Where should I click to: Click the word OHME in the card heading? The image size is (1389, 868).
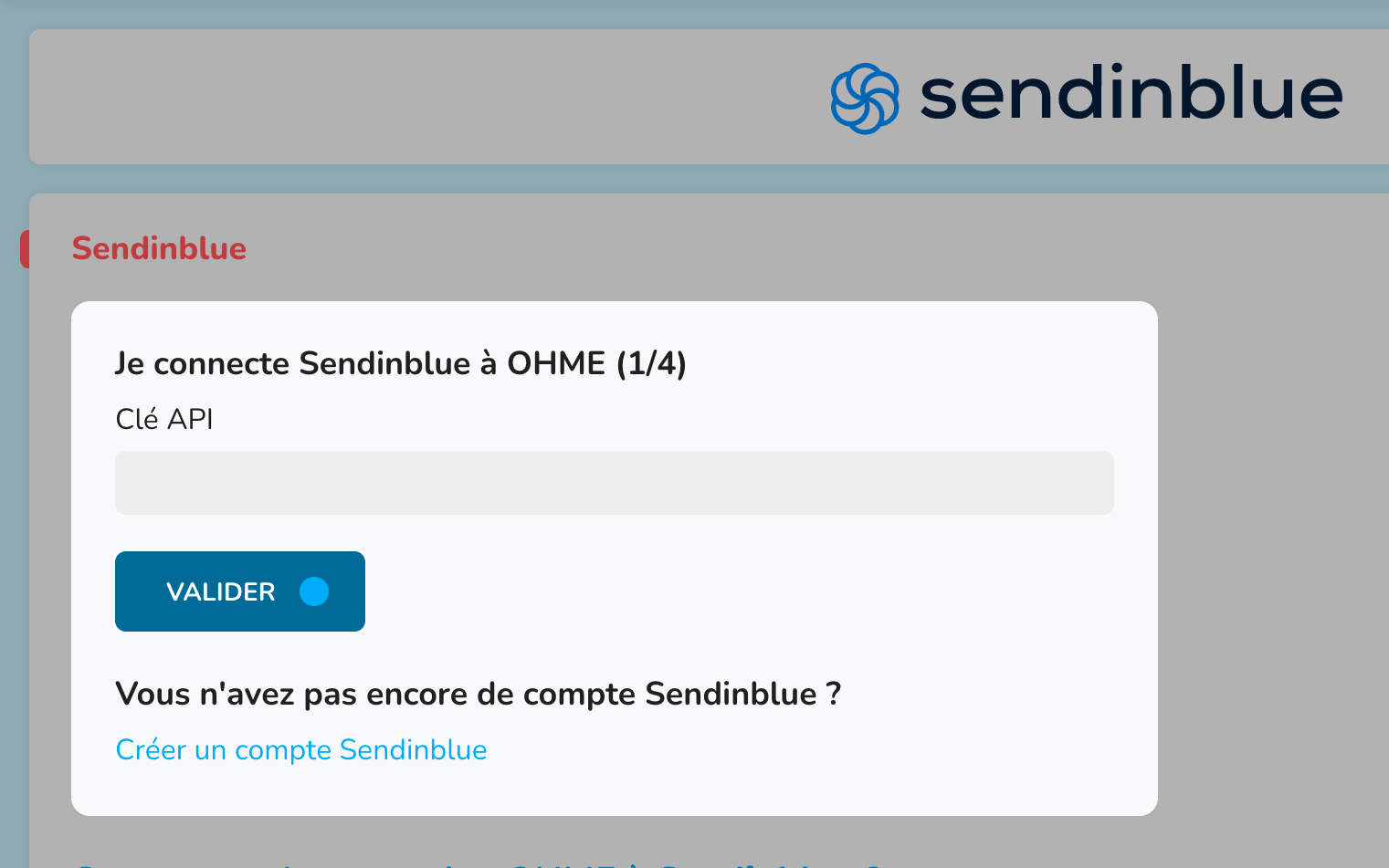coord(556,363)
